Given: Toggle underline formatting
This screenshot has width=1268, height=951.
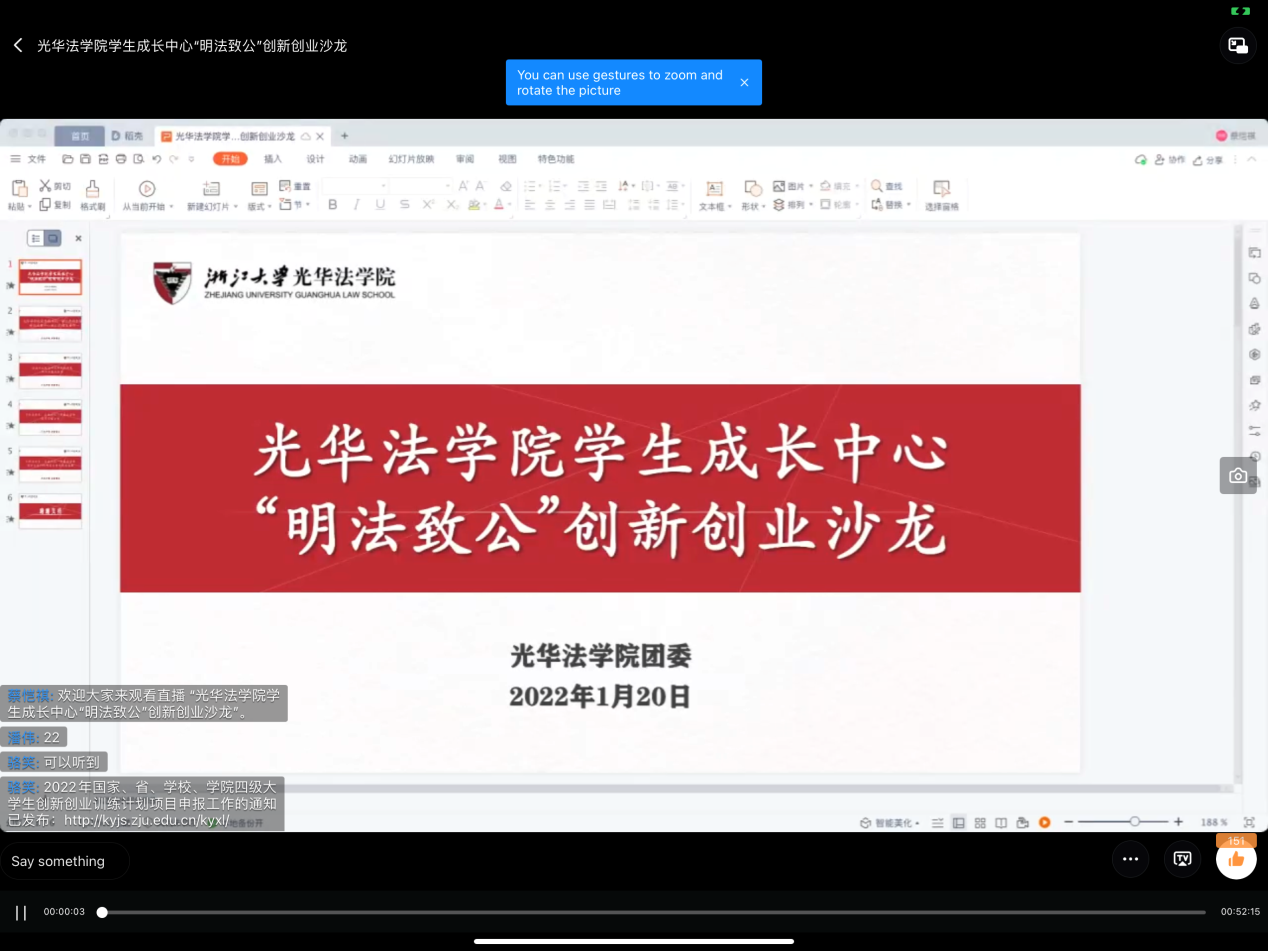Looking at the screenshot, I should coord(380,204).
